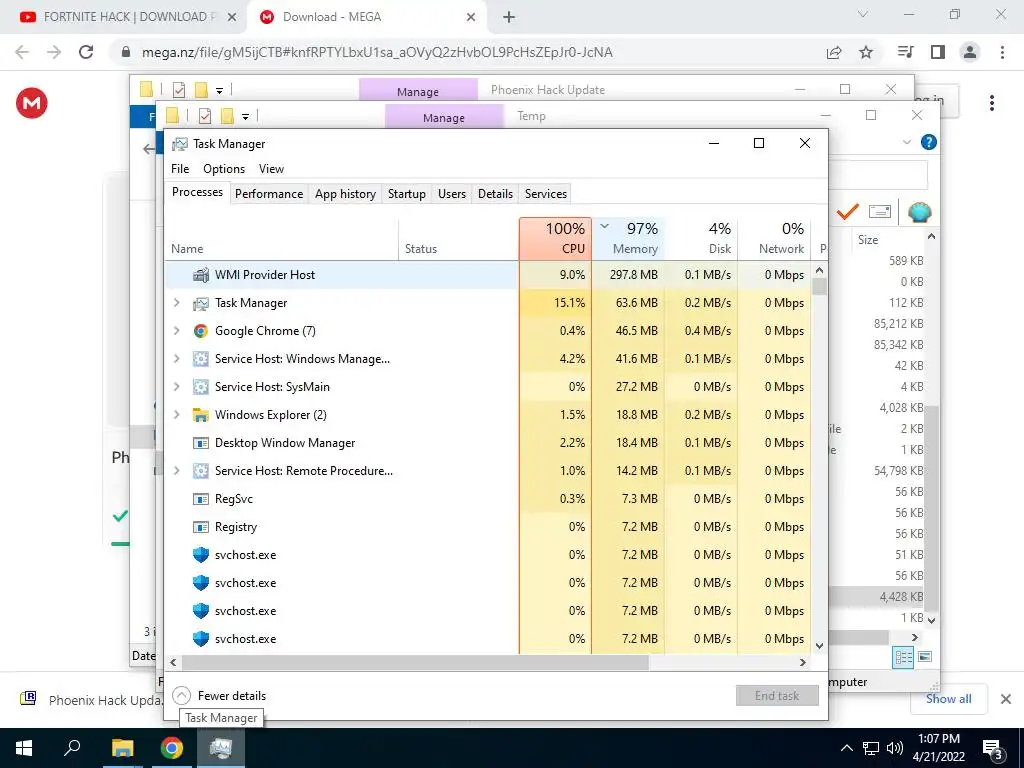Open Chrome tab search dropdown

(x=863, y=14)
